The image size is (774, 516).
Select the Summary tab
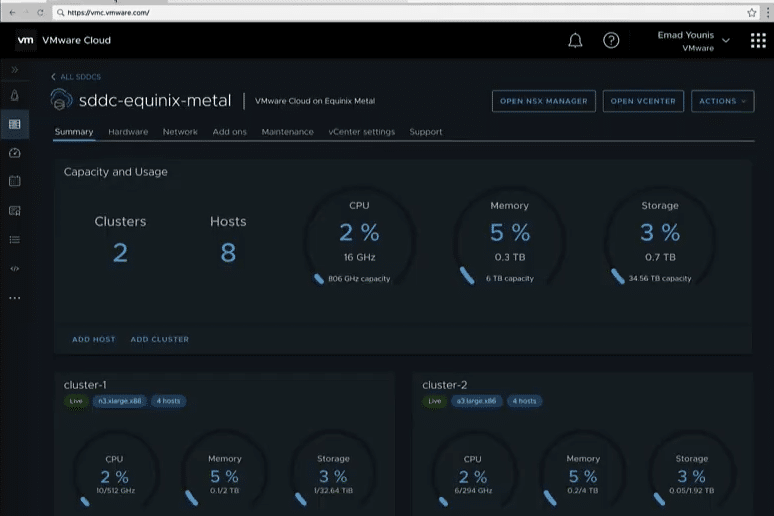(x=74, y=132)
